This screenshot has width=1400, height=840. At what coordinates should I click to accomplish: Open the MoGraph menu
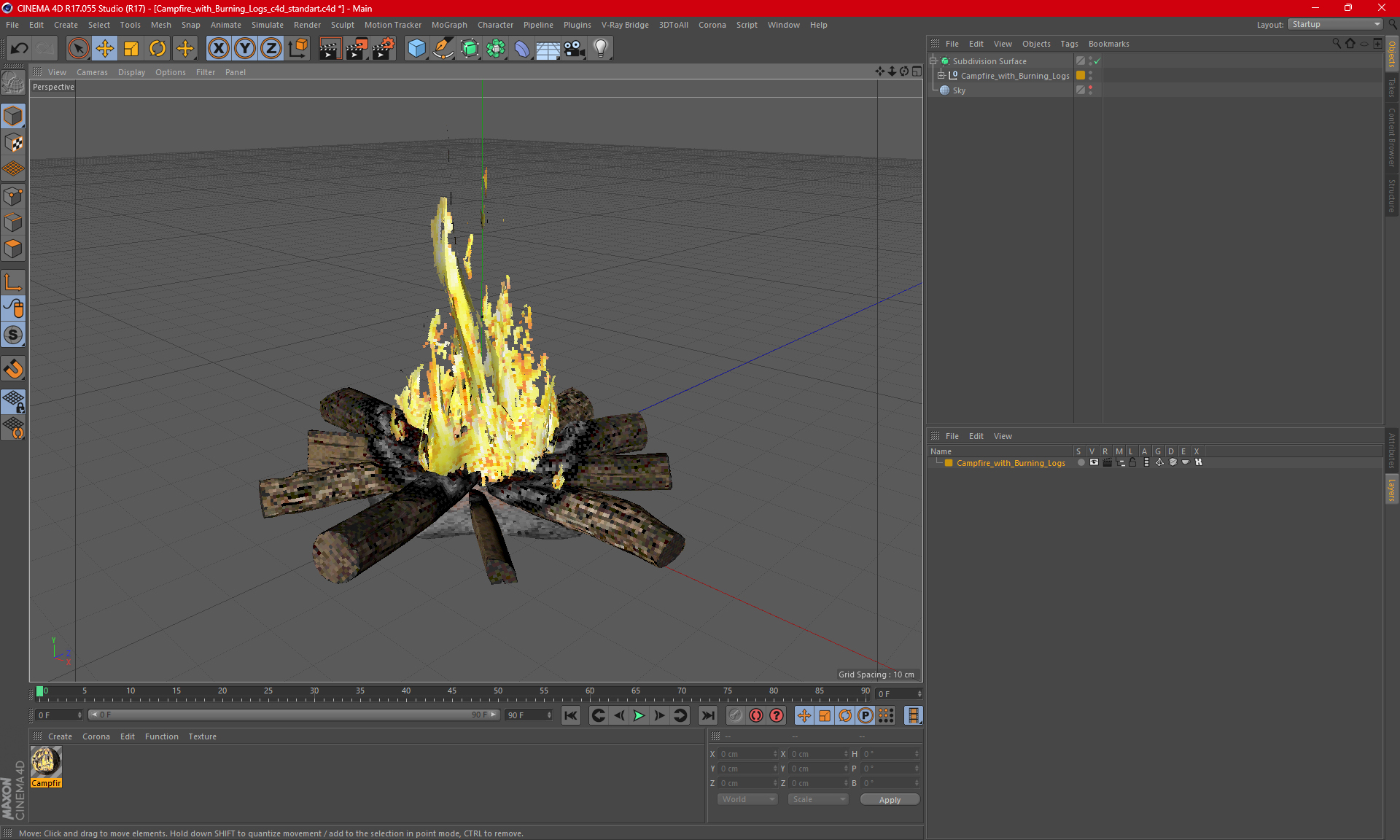[x=448, y=25]
